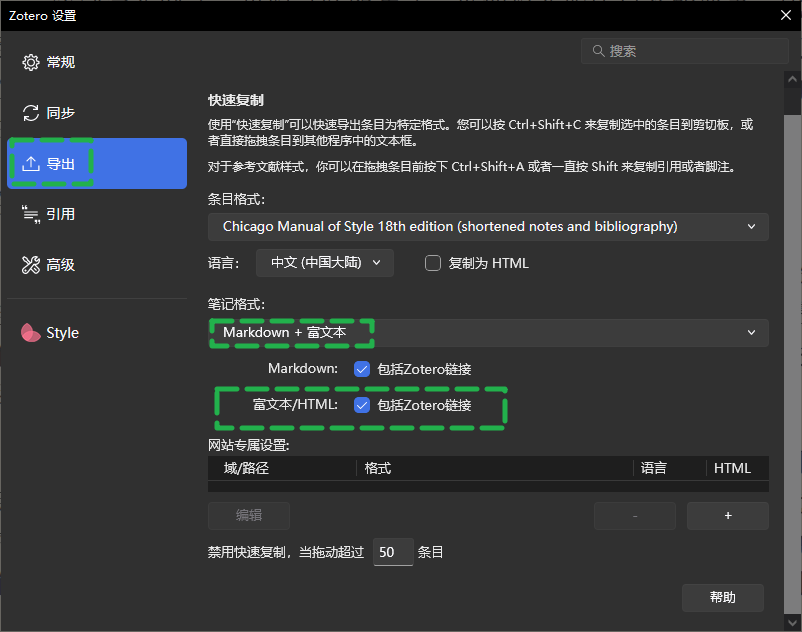
Task: Close the Zotero 设置 window
Action: point(786,15)
